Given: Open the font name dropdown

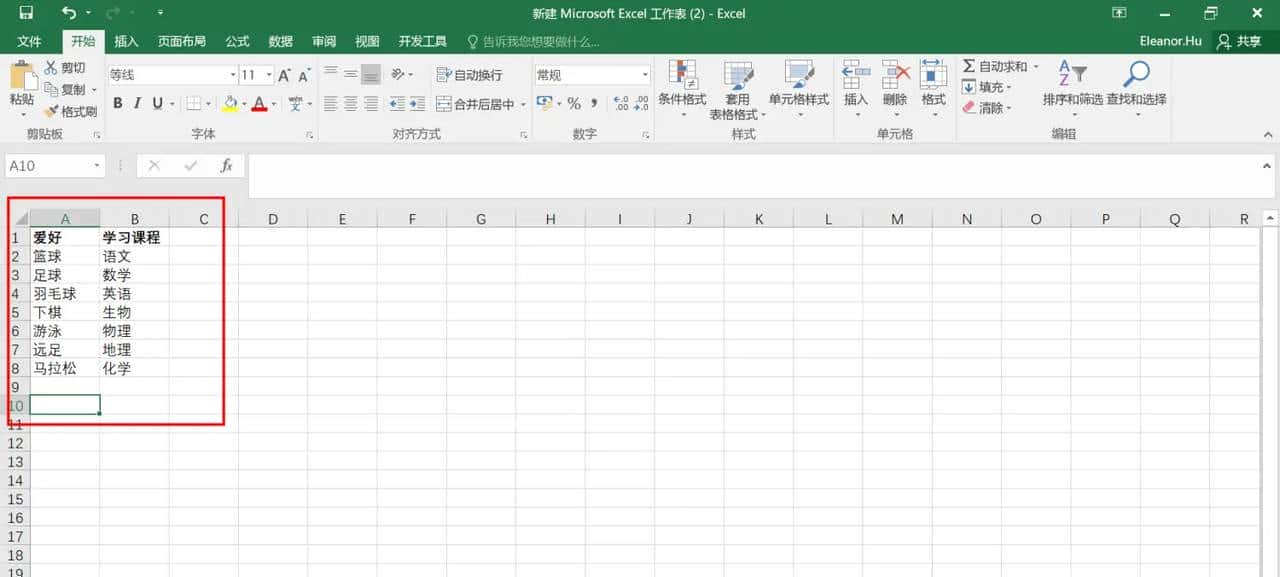Looking at the screenshot, I should coord(232,73).
